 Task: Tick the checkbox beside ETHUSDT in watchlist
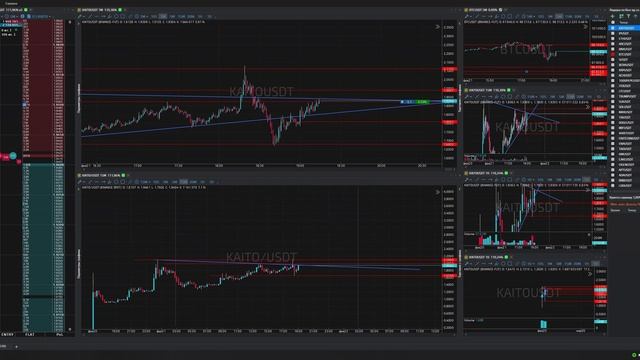point(613,39)
